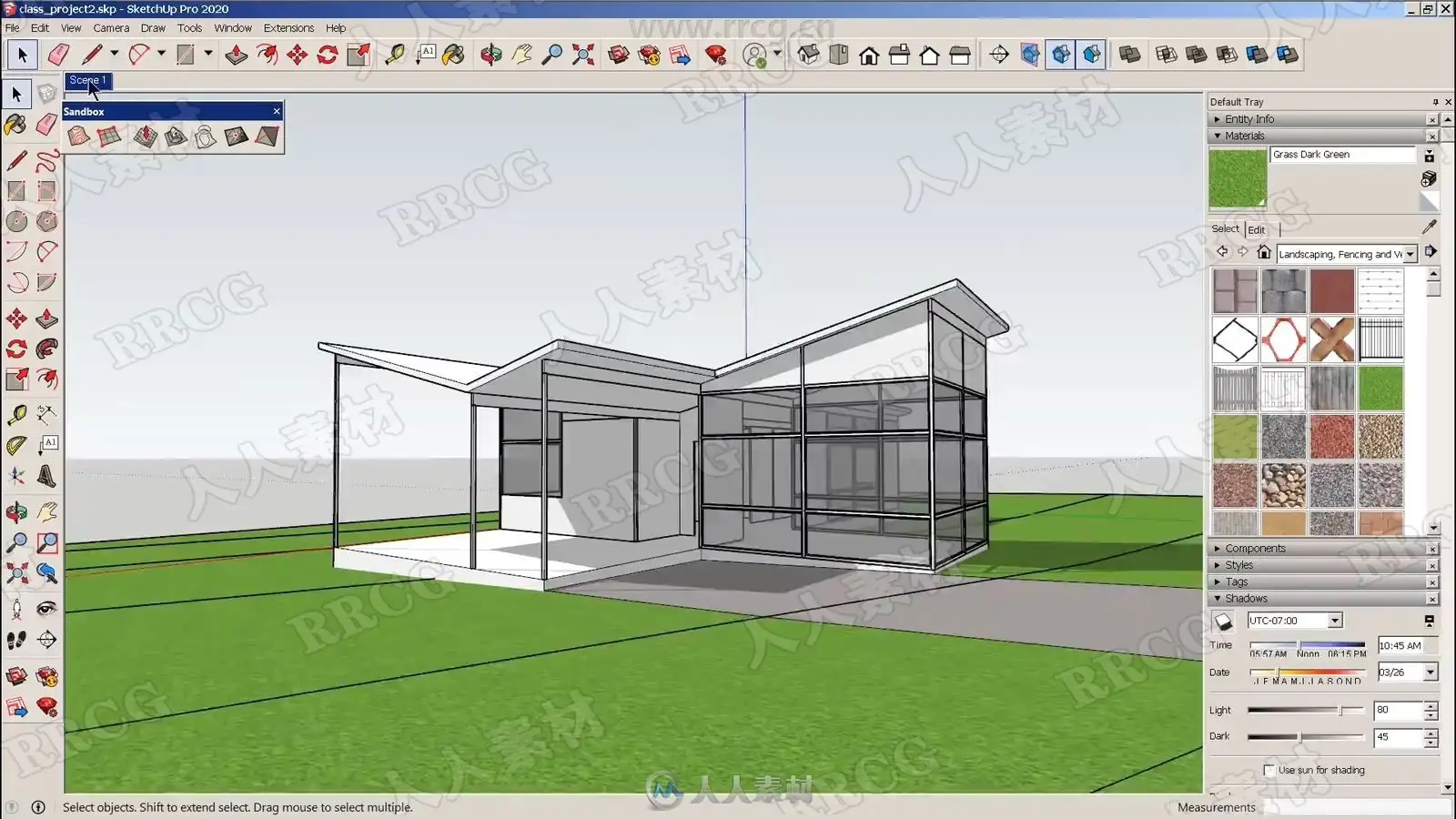
Task: Open the Details arrow next to materials list
Action: click(1431, 252)
